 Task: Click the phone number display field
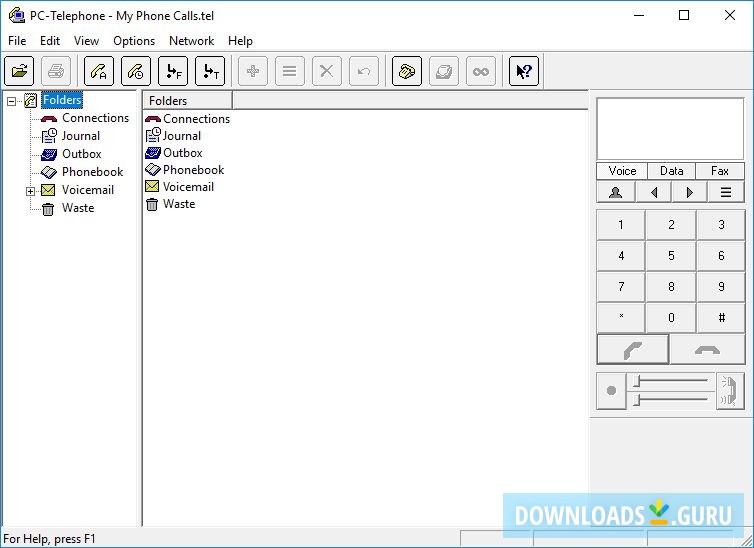[670, 129]
